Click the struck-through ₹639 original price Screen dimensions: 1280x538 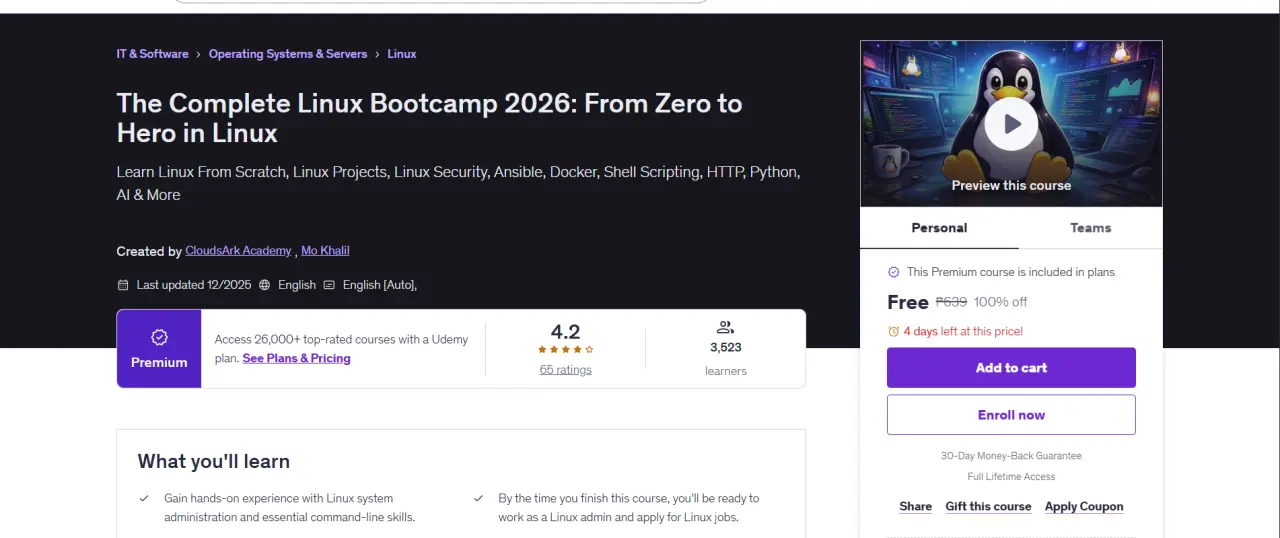(x=951, y=302)
